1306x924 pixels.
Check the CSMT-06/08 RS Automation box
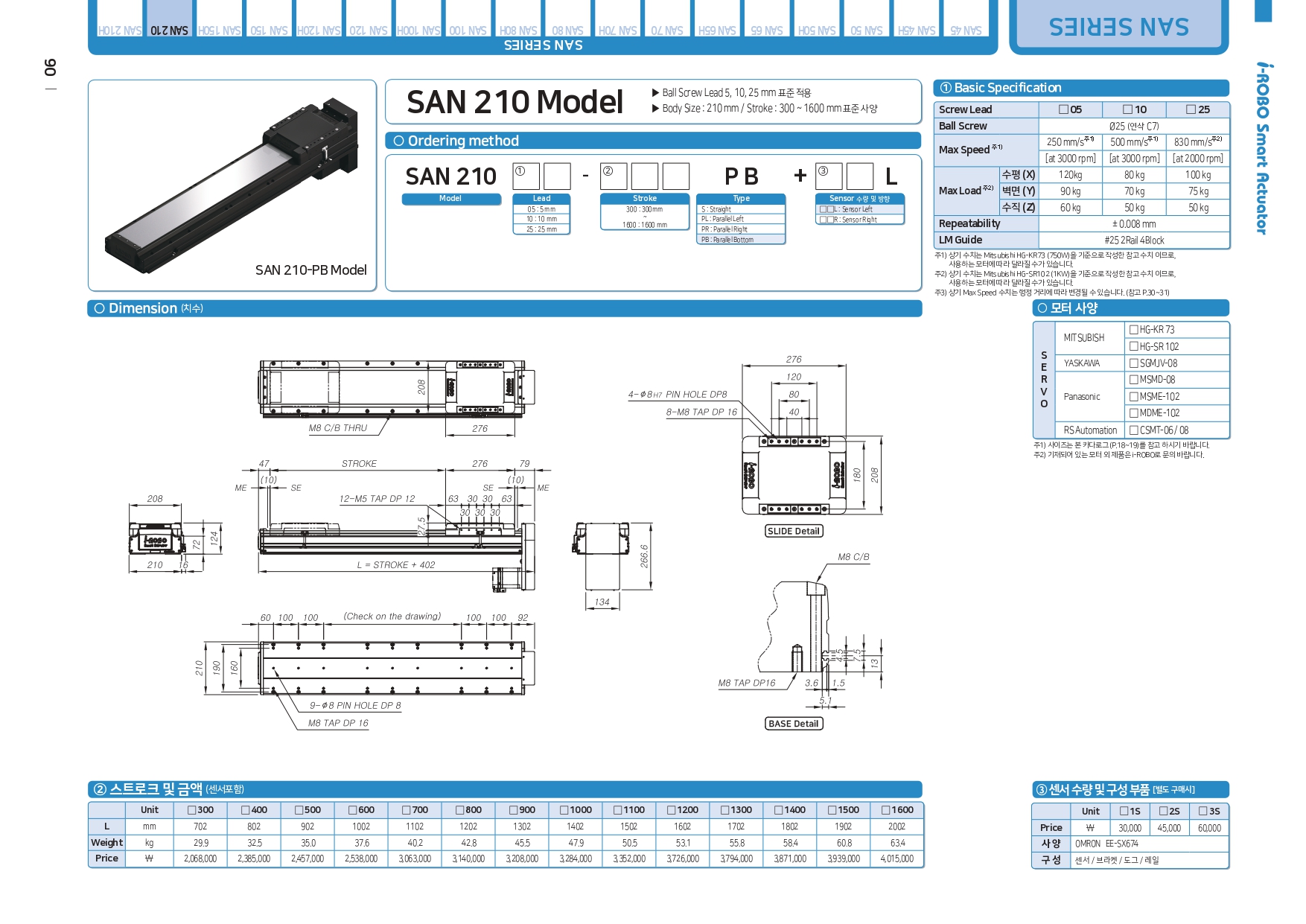tap(1133, 430)
